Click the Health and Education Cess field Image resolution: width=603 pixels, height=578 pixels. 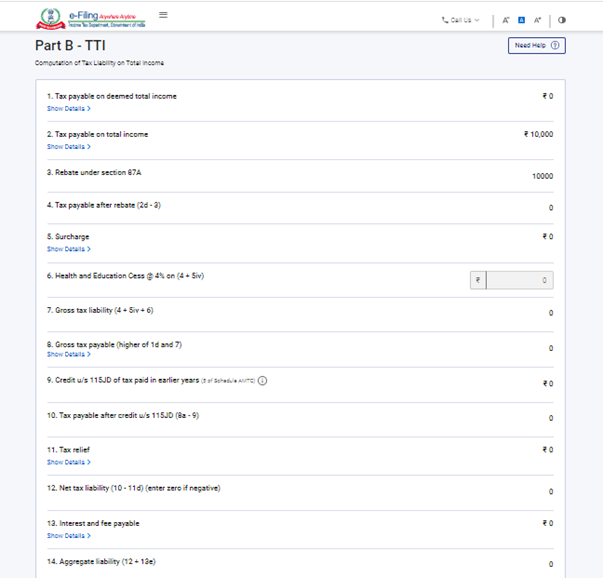point(519,281)
